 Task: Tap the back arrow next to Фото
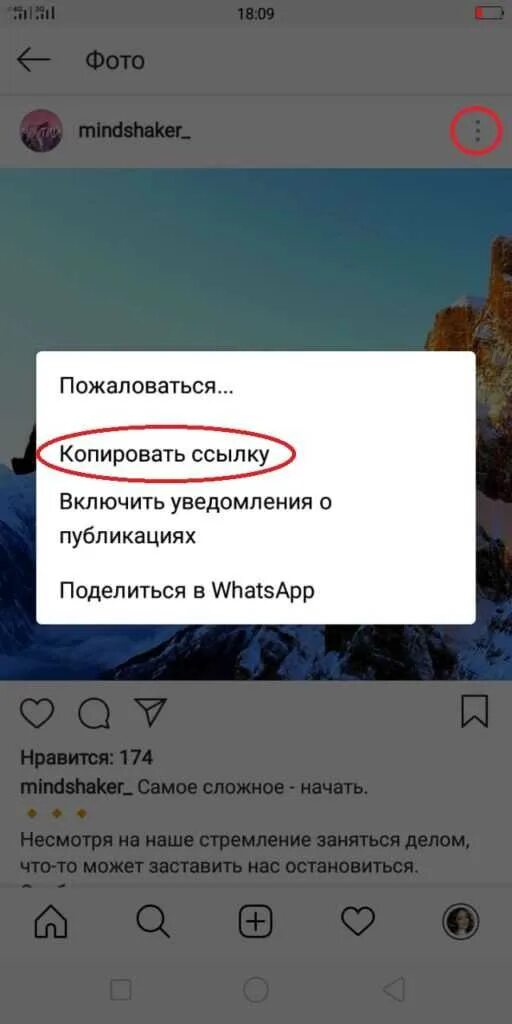[x=34, y=60]
